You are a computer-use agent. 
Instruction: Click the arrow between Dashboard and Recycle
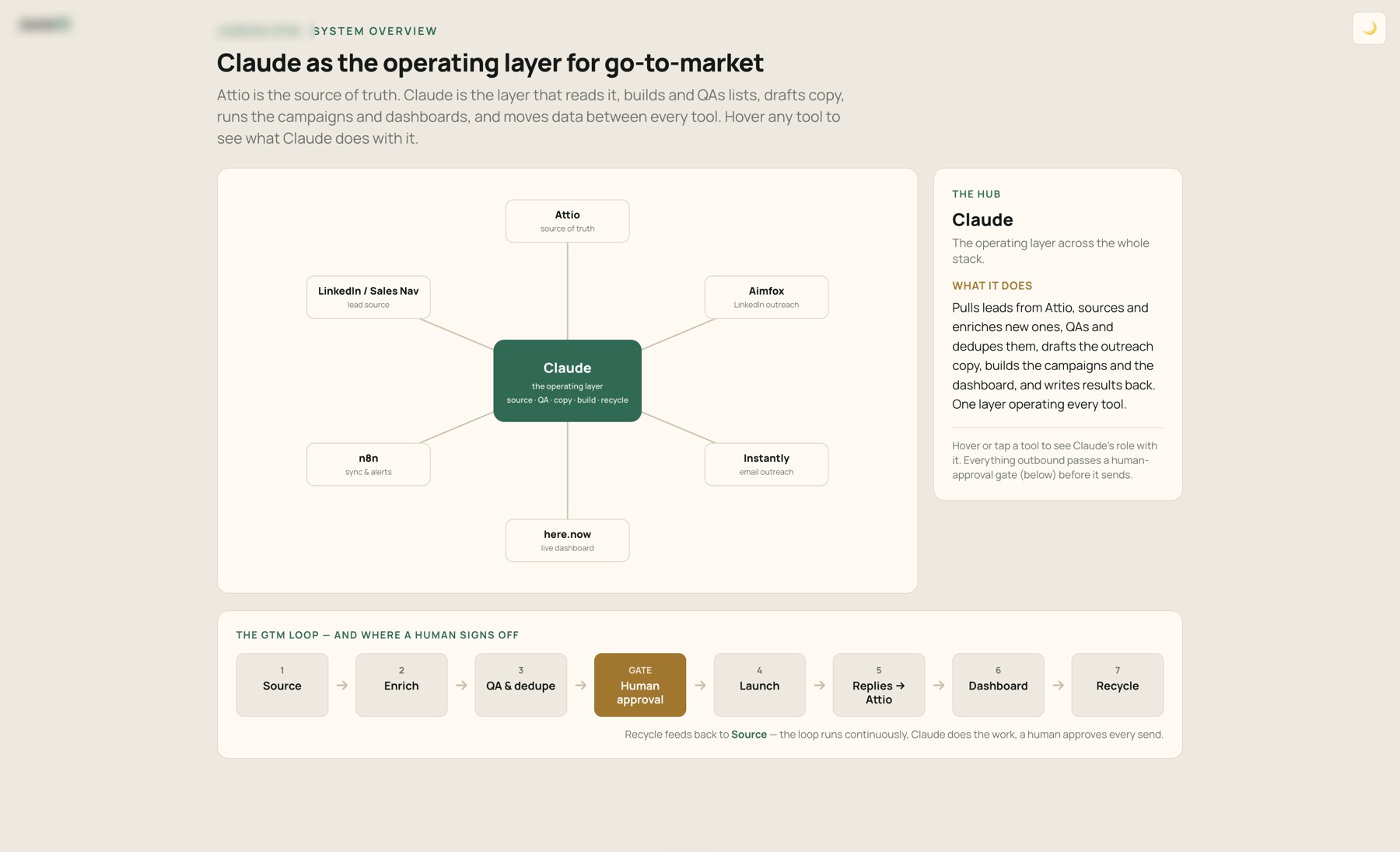pyautogui.click(x=1059, y=686)
